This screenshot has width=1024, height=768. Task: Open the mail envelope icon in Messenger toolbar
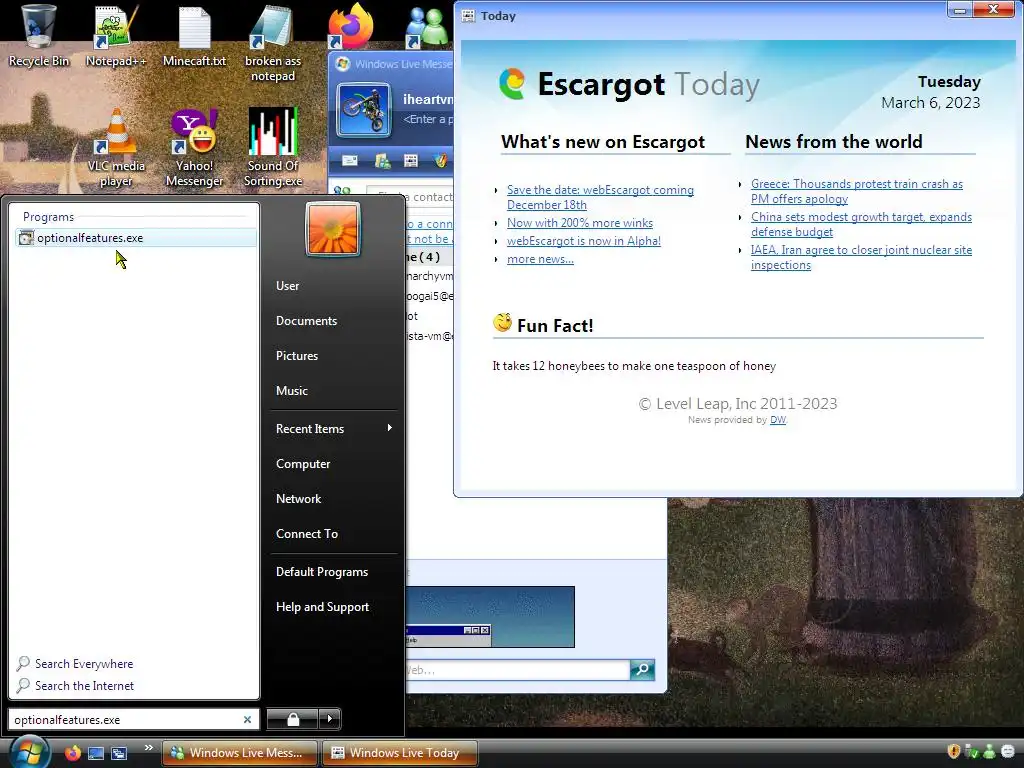pos(350,161)
